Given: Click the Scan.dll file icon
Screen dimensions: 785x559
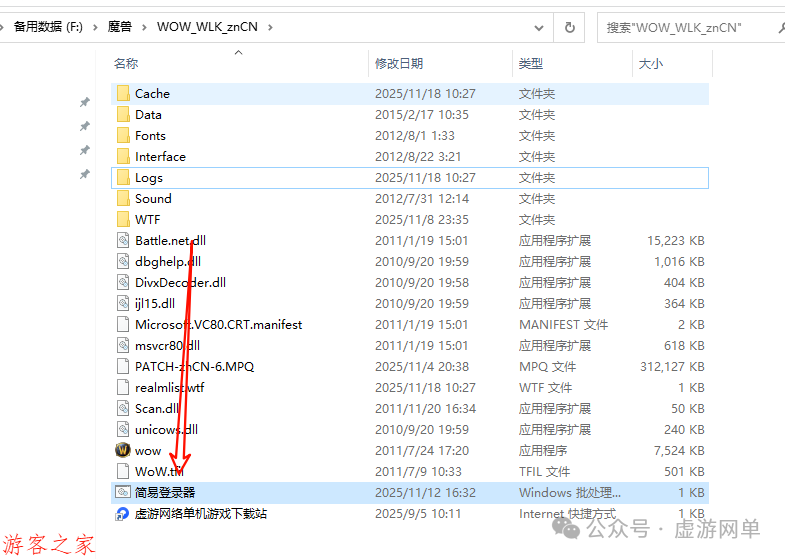Looking at the screenshot, I should tap(123, 408).
